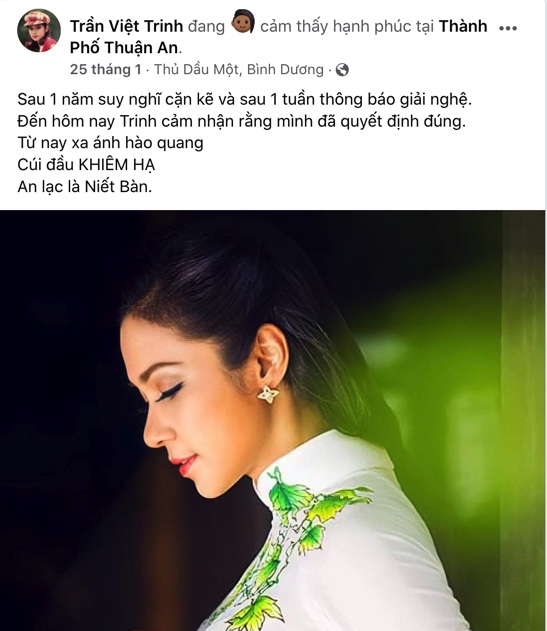Viewport: 547px width, 631px height.
Task: Click the text "Từ nay xa ánh hào quang"
Action: (x=110, y=143)
